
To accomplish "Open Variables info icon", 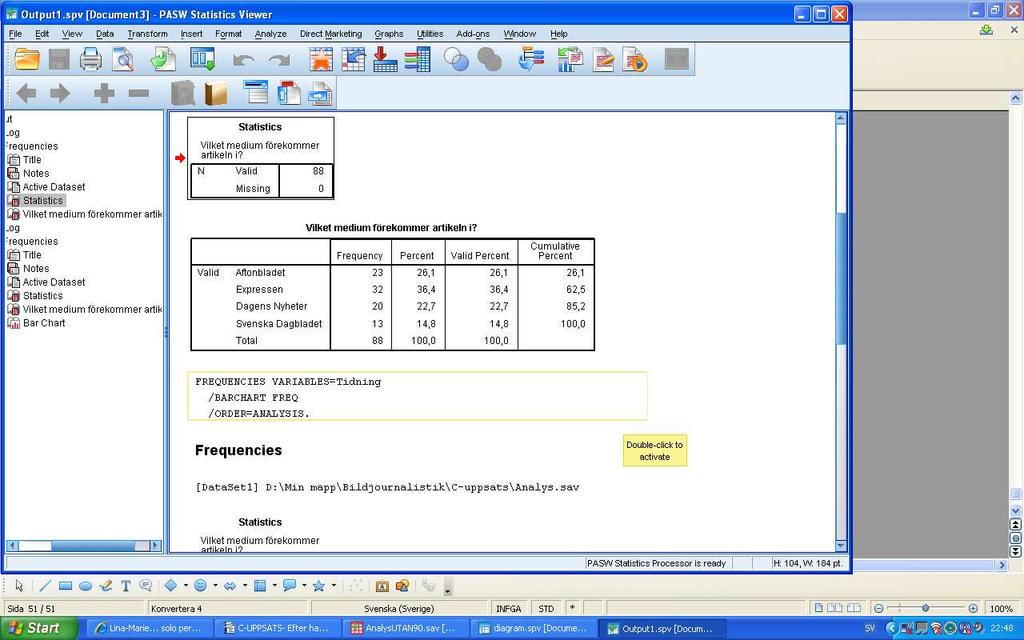I will 417,59.
